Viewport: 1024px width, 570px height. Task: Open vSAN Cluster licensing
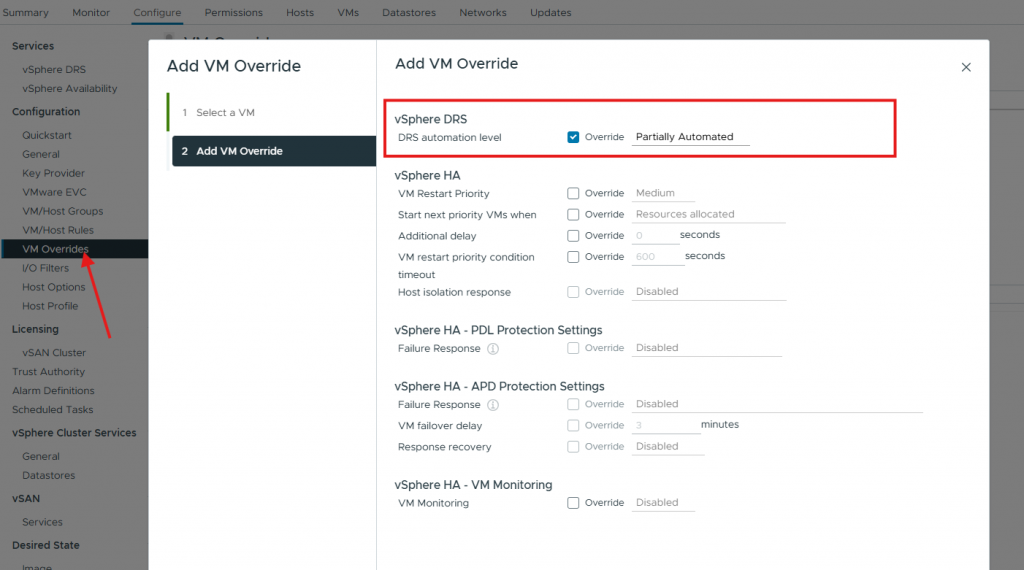(54, 353)
